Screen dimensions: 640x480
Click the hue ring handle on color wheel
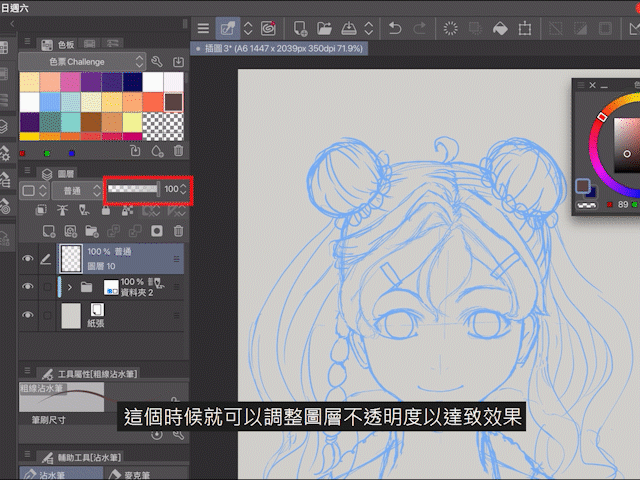pos(601,117)
